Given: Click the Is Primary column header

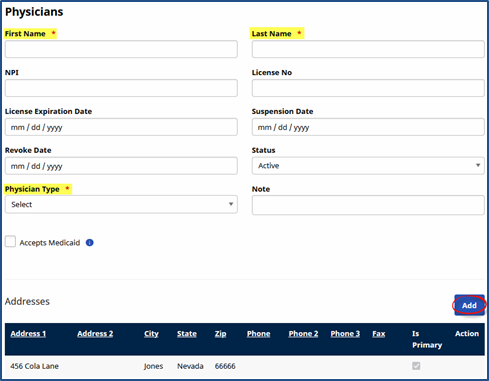Looking at the screenshot, I should 427,339.
